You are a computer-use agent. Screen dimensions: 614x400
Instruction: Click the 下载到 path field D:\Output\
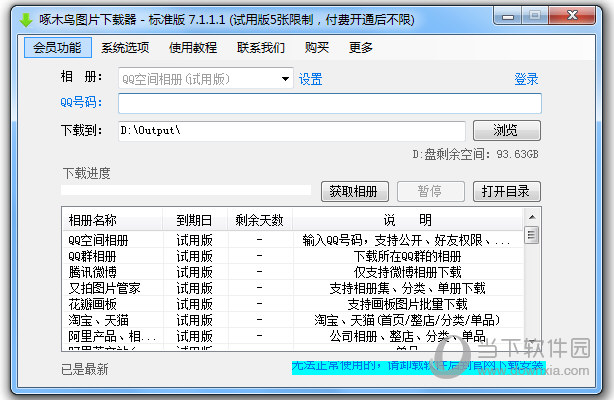click(x=292, y=131)
